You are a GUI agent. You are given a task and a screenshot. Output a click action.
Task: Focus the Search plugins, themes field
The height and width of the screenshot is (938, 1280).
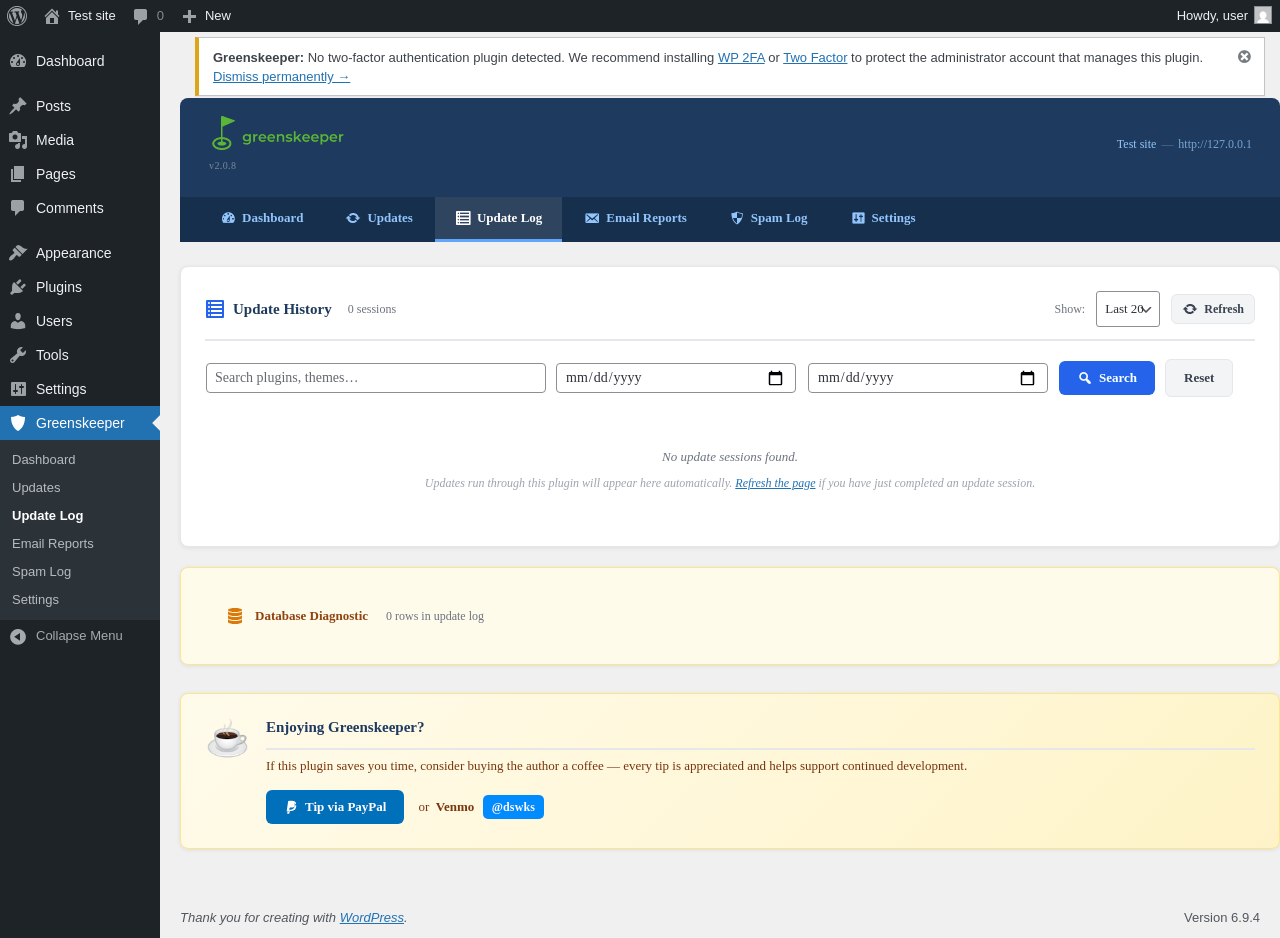(x=376, y=378)
